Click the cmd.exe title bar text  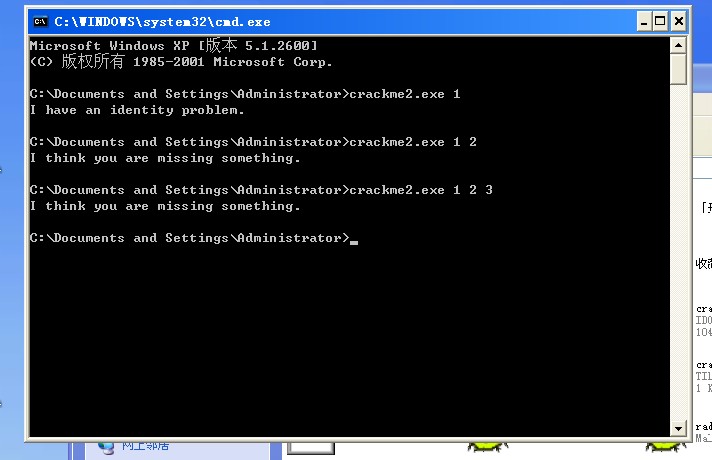coord(162,22)
